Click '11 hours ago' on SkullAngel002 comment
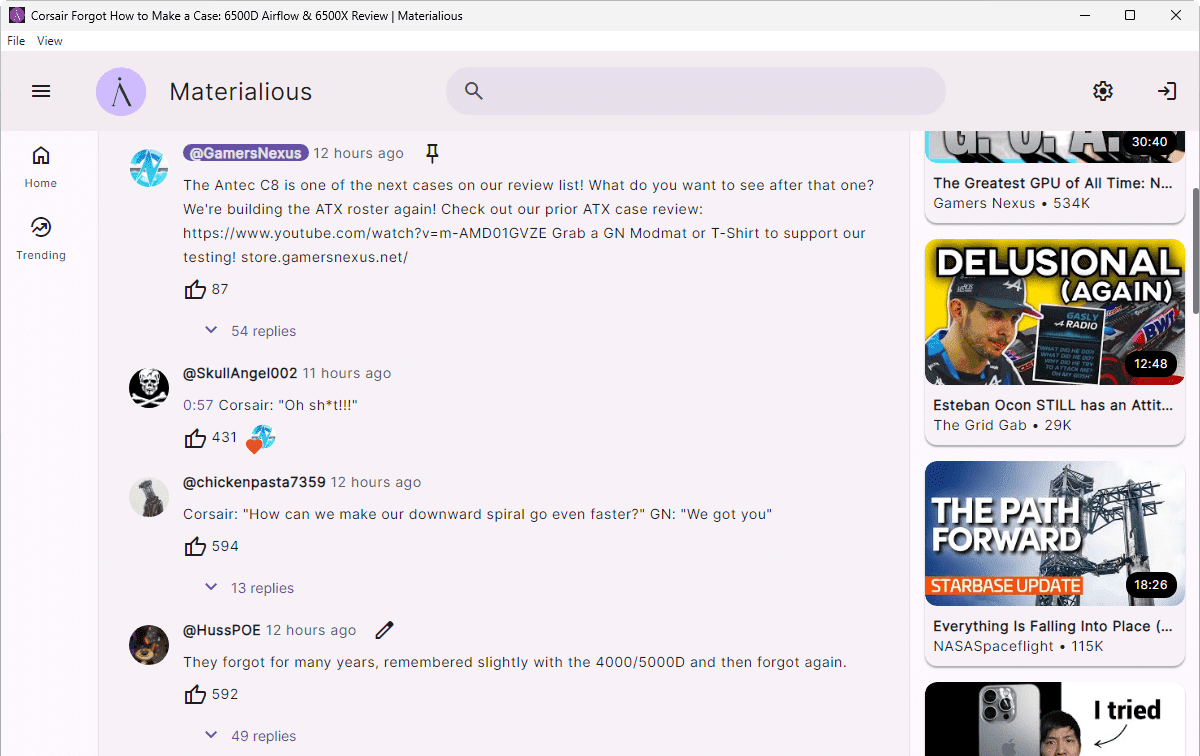This screenshot has height=756, width=1200. pyautogui.click(x=347, y=373)
